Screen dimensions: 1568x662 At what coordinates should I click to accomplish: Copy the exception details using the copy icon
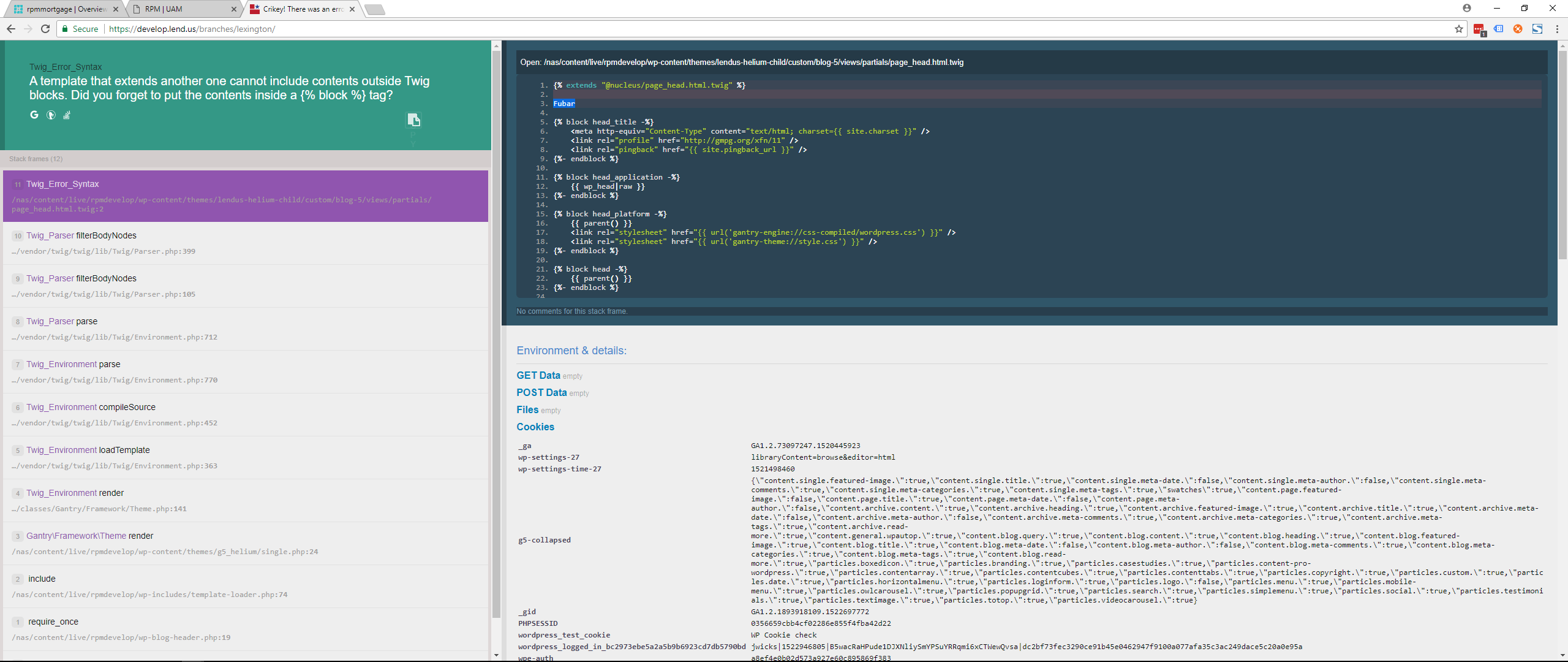coord(414,120)
